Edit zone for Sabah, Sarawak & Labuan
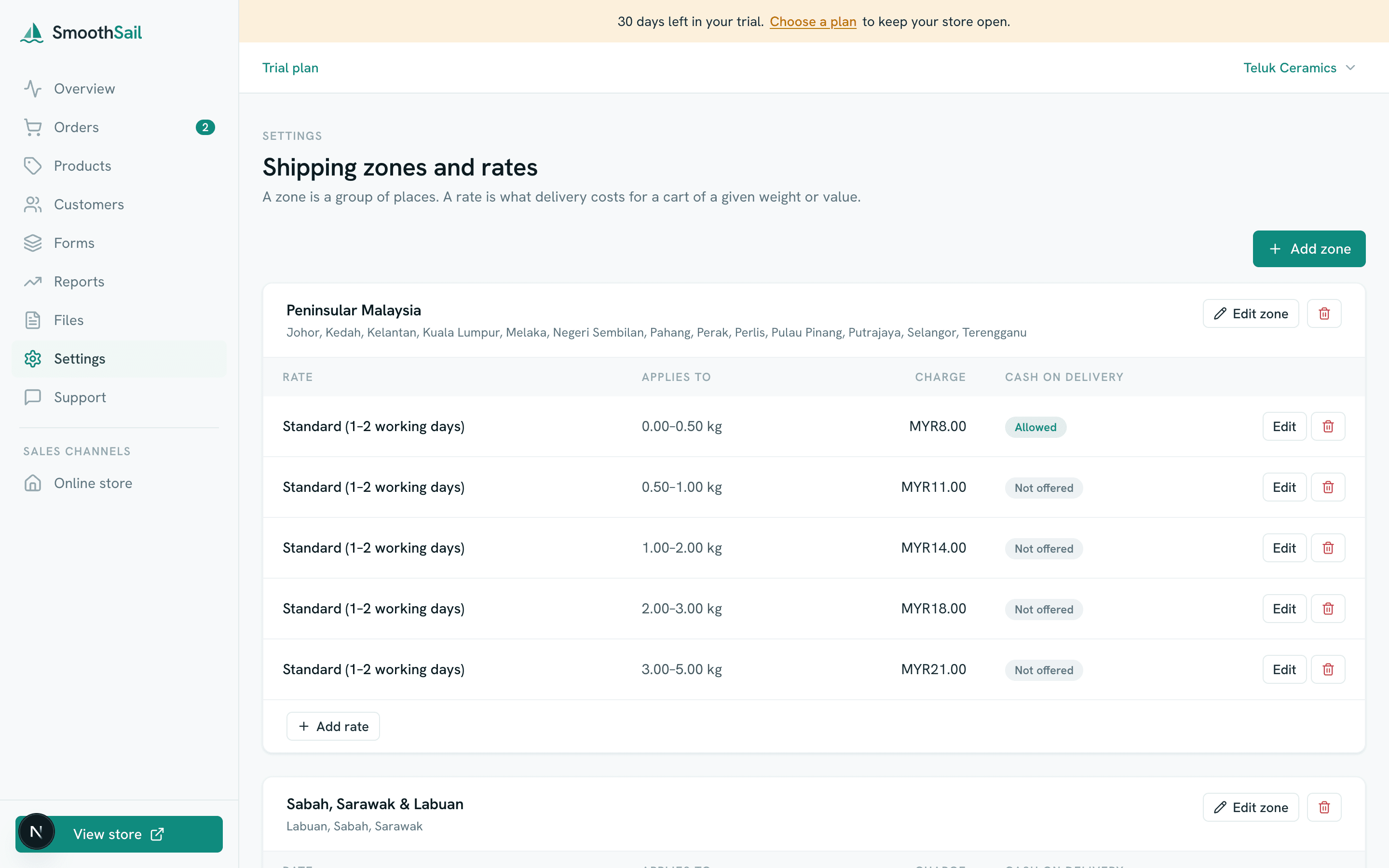This screenshot has height=868, width=1389. point(1251,808)
